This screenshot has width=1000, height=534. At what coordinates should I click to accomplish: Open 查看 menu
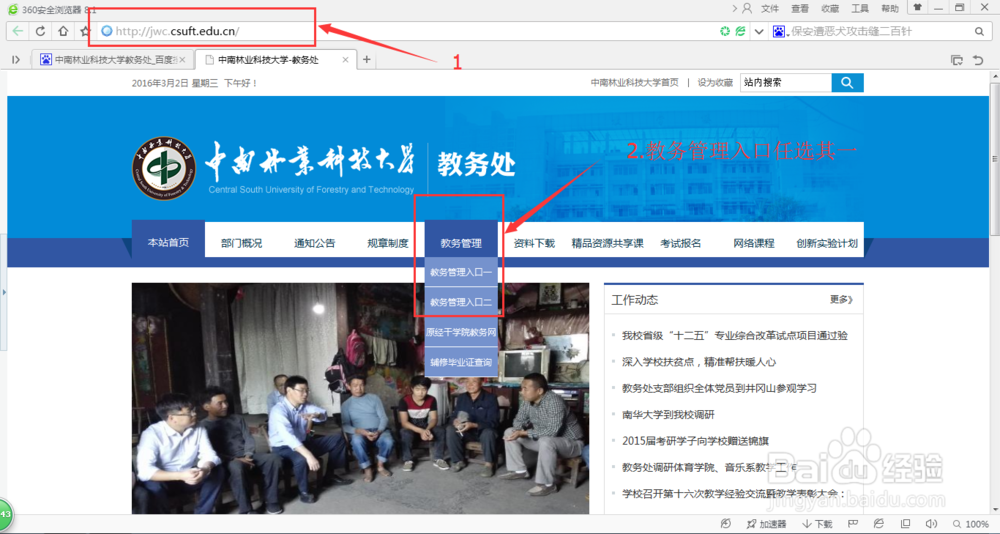(800, 8)
